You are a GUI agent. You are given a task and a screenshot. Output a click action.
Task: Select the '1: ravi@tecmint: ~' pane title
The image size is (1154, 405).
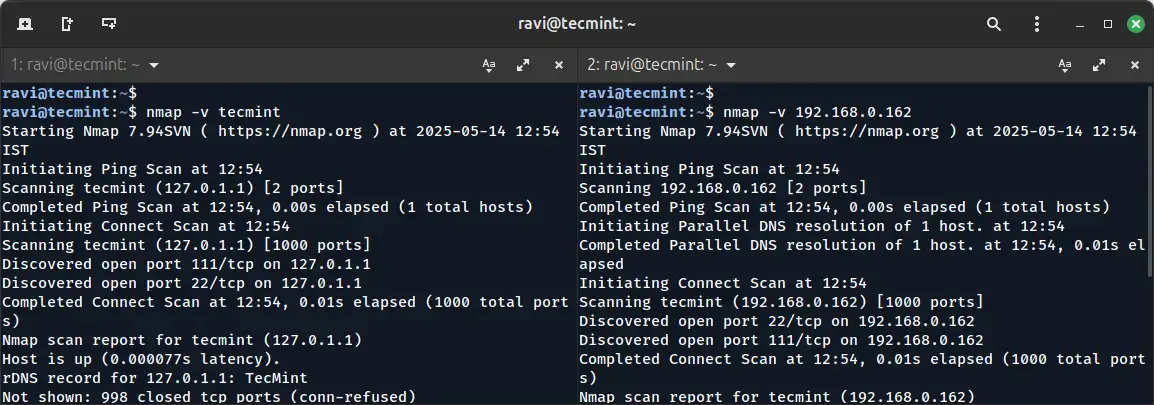[x=75, y=65]
